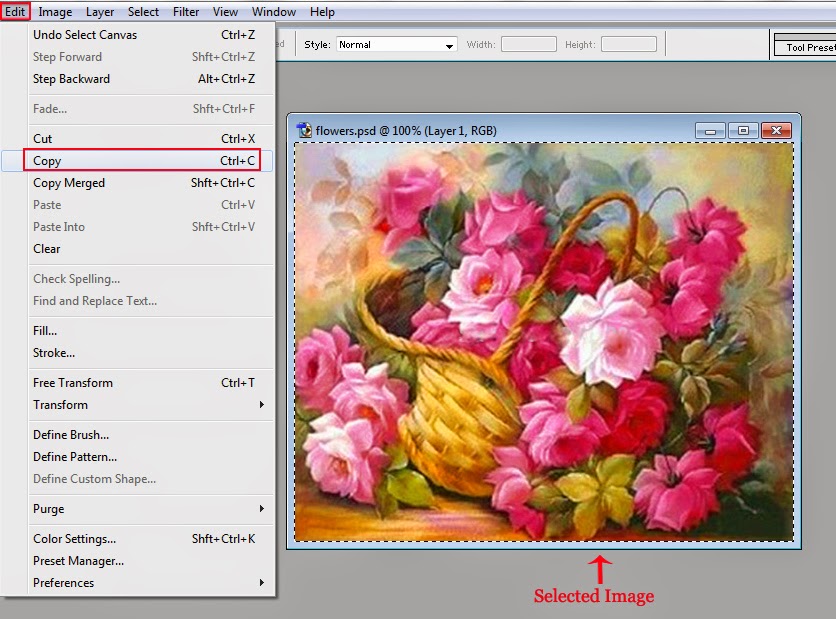Minimize the flowers.psd window
This screenshot has height=619, width=836.
tap(710, 131)
